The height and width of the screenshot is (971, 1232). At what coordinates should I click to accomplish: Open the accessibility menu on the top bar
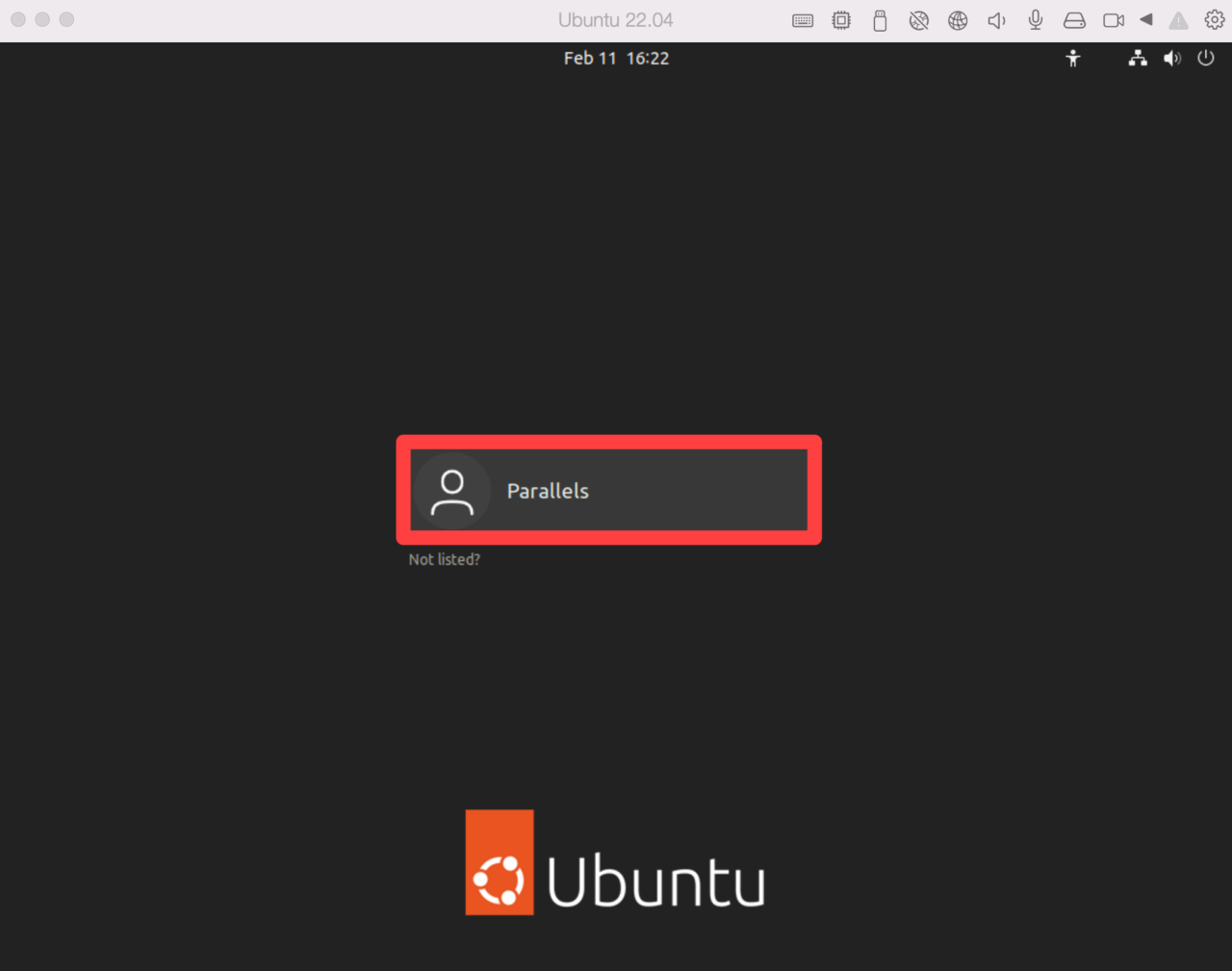coord(1072,58)
